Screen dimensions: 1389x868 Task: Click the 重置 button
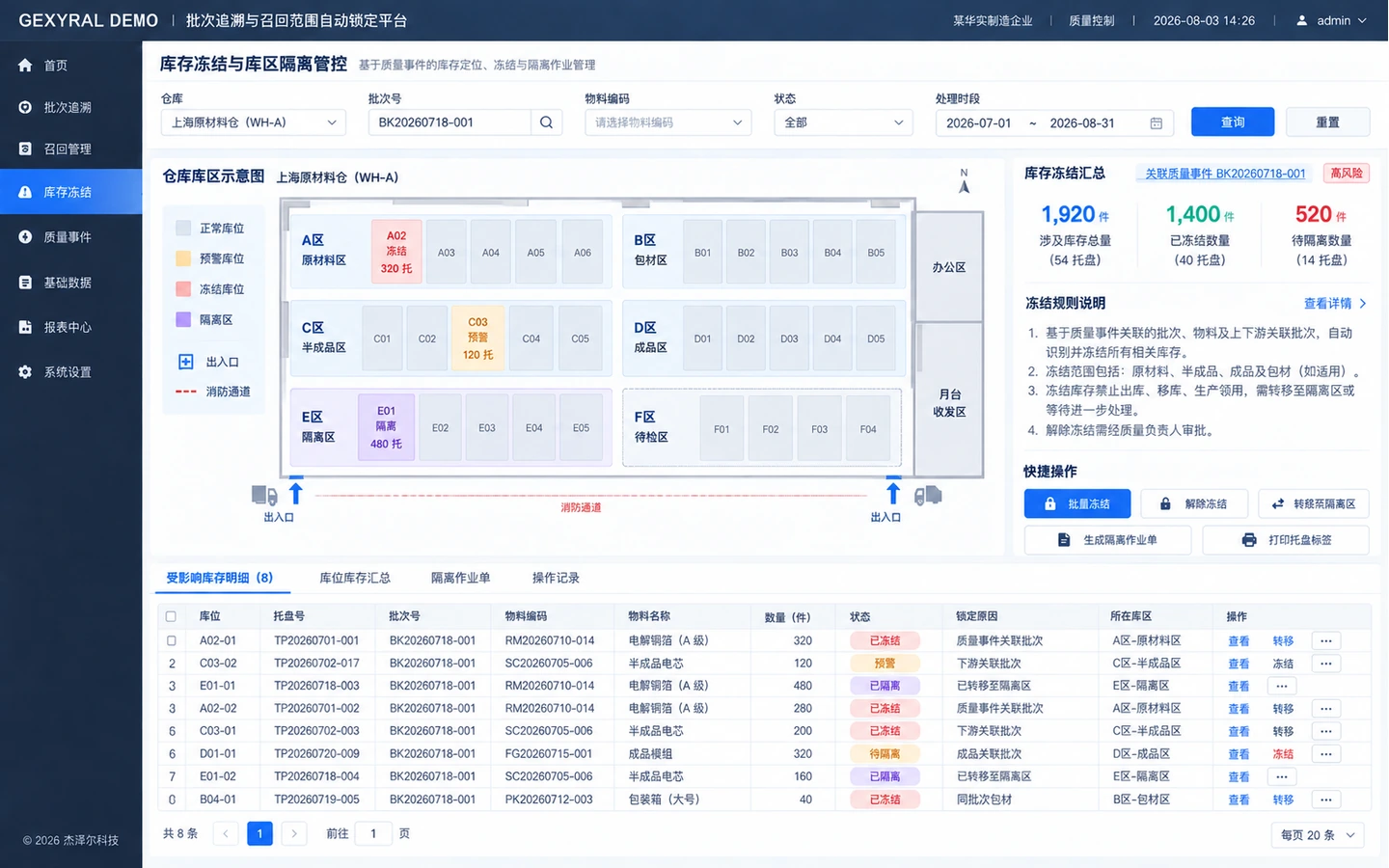pos(1328,122)
